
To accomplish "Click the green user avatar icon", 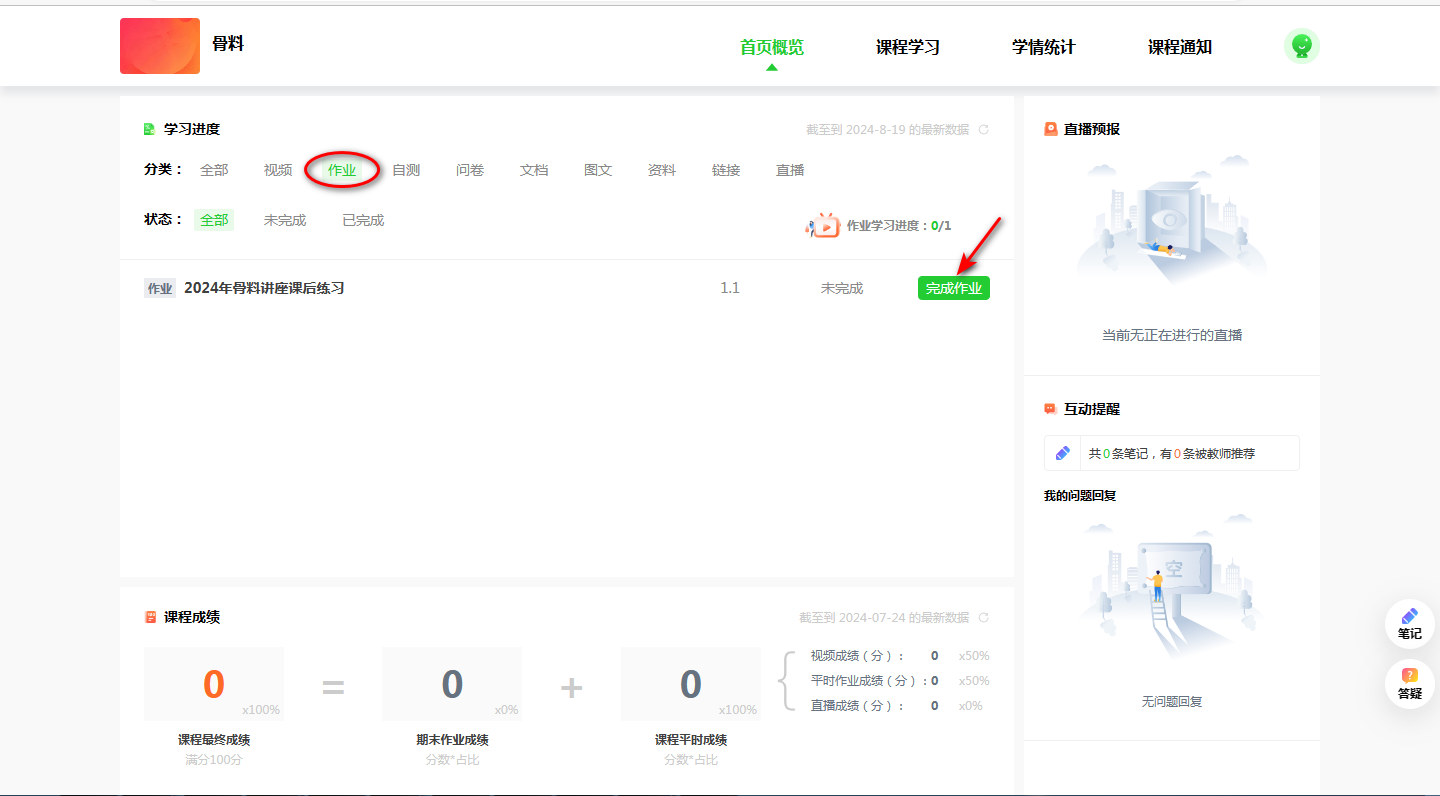I will click(1301, 46).
